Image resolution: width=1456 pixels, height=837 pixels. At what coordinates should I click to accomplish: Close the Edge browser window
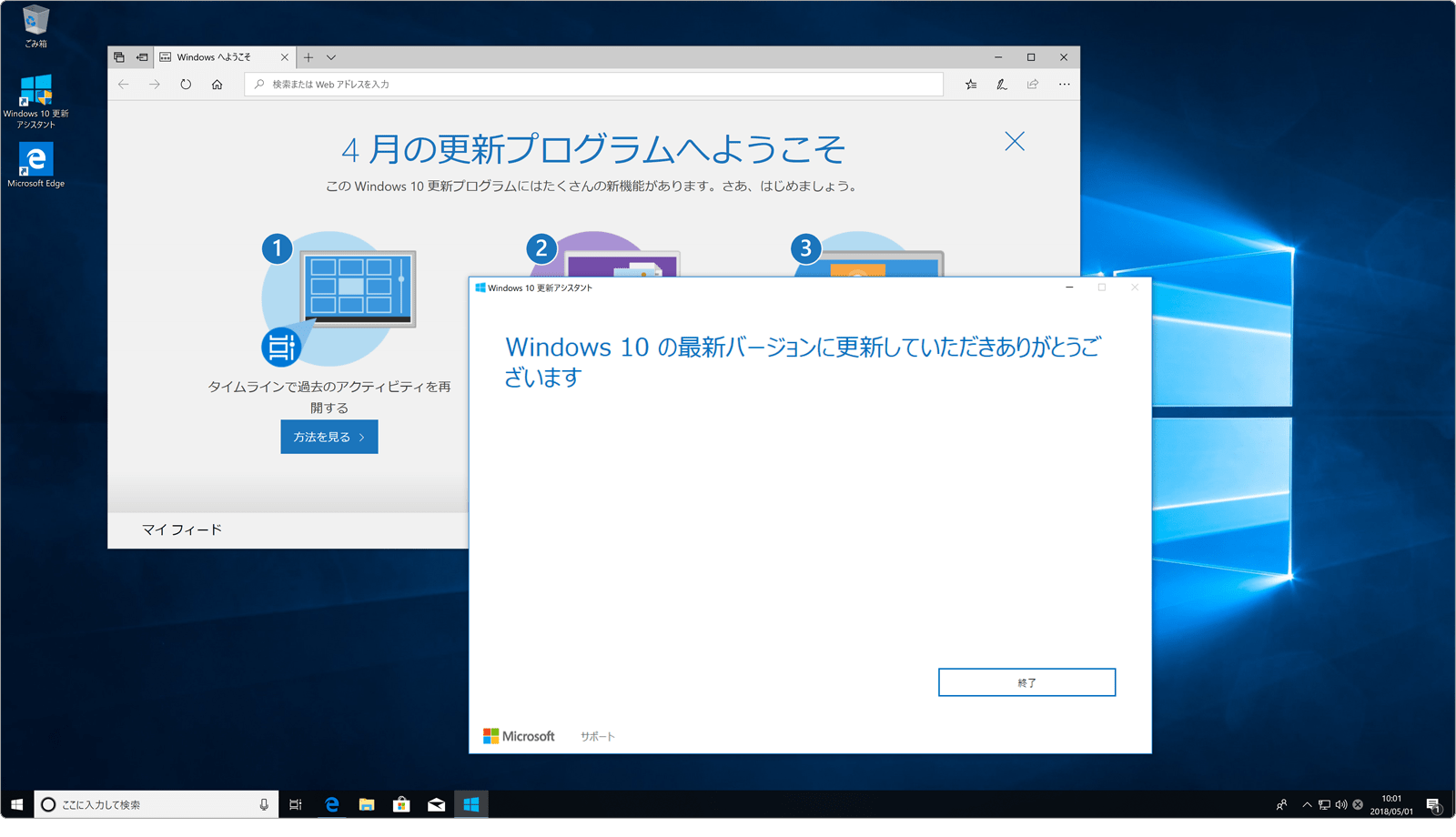[x=1064, y=57]
